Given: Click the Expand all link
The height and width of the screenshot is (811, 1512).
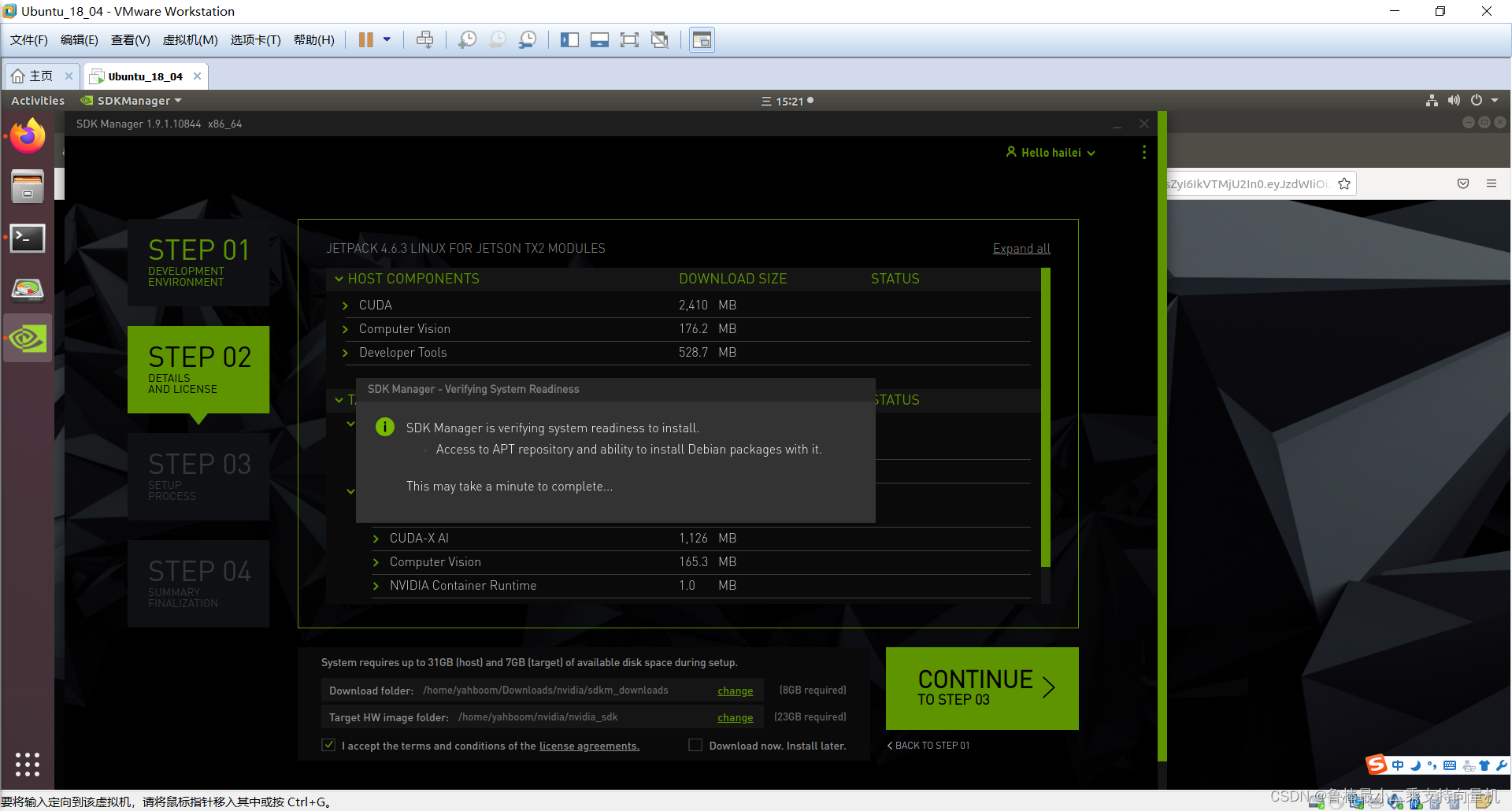Looking at the screenshot, I should point(1021,249).
